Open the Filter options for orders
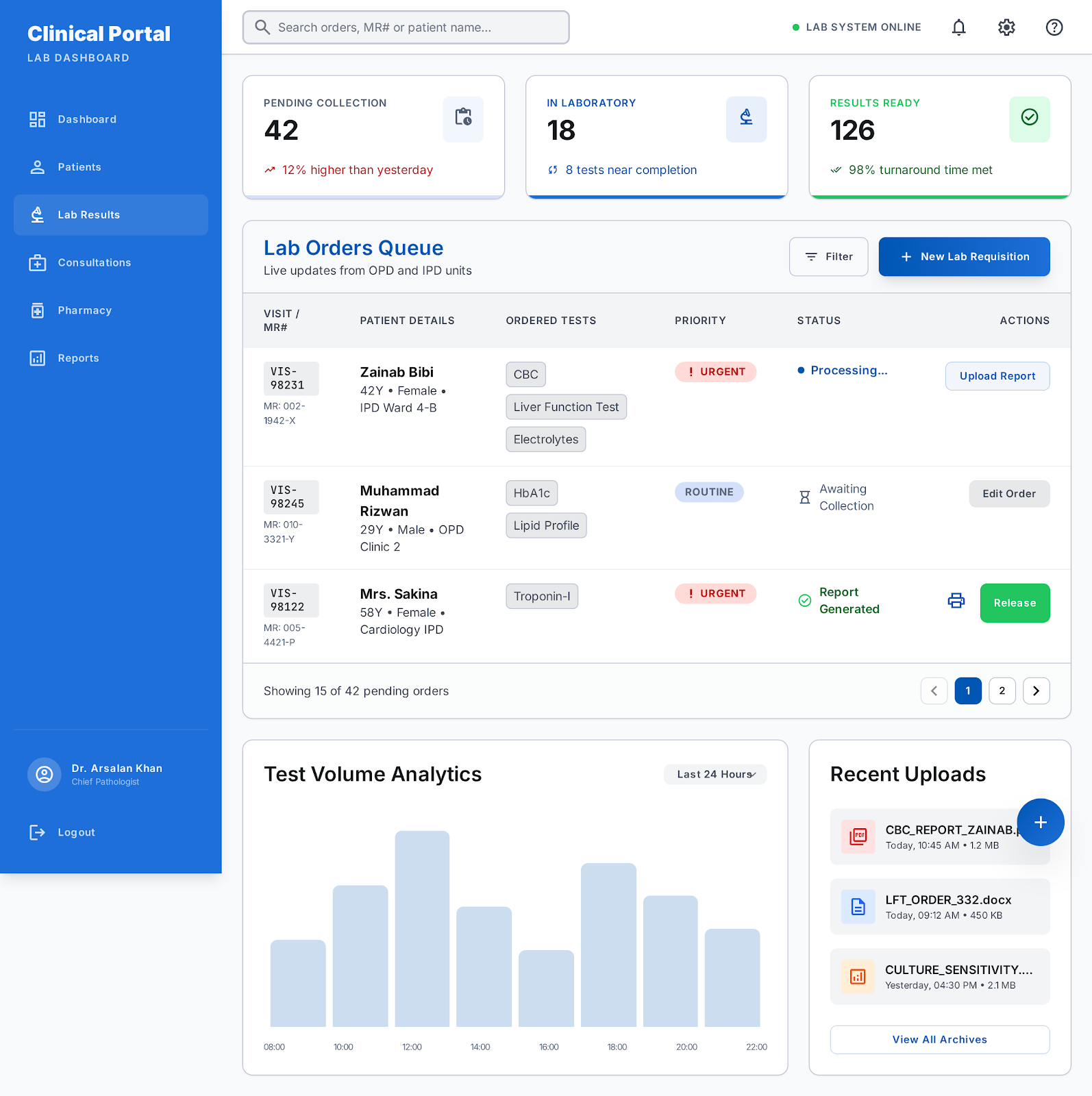 (829, 257)
